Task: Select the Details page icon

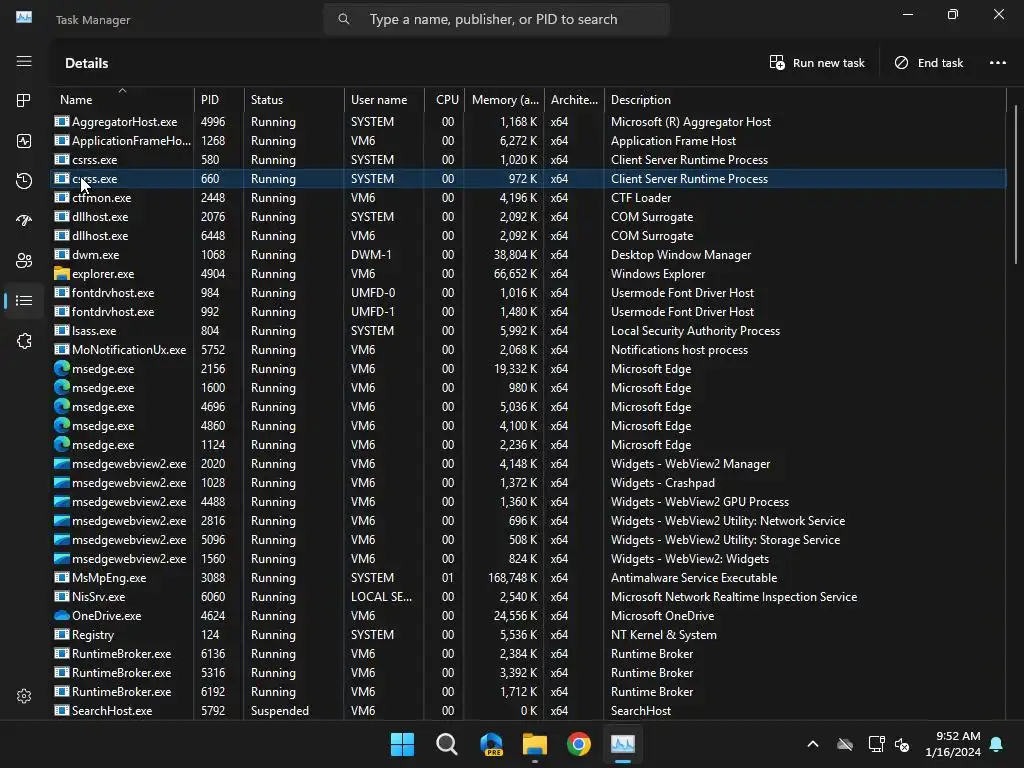Action: coord(24,300)
